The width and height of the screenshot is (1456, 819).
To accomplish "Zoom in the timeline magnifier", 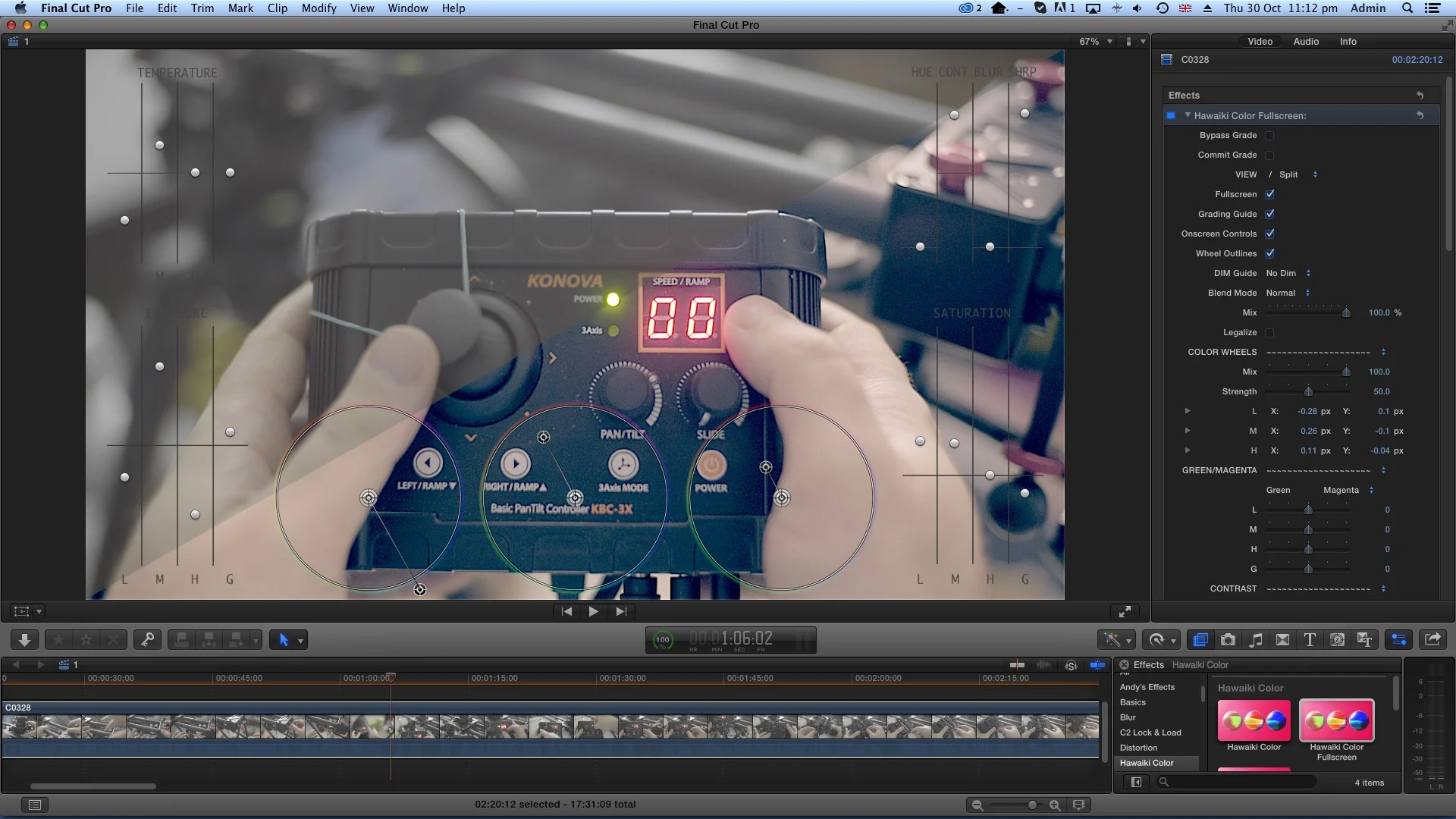I will (x=1055, y=805).
